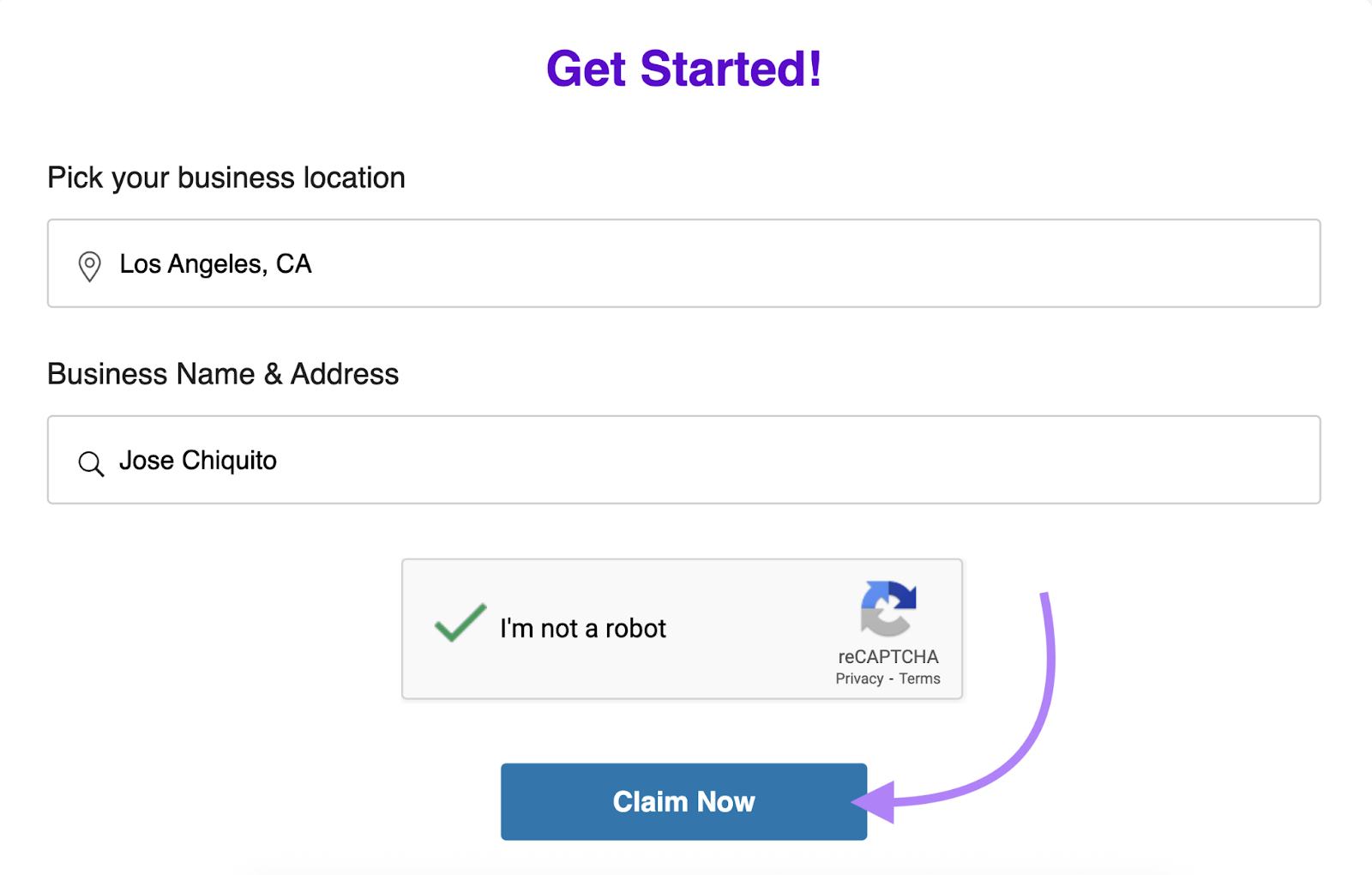1372x875 pixels.
Task: Click the "Los Angeles, CA" location field
Action: (683, 263)
